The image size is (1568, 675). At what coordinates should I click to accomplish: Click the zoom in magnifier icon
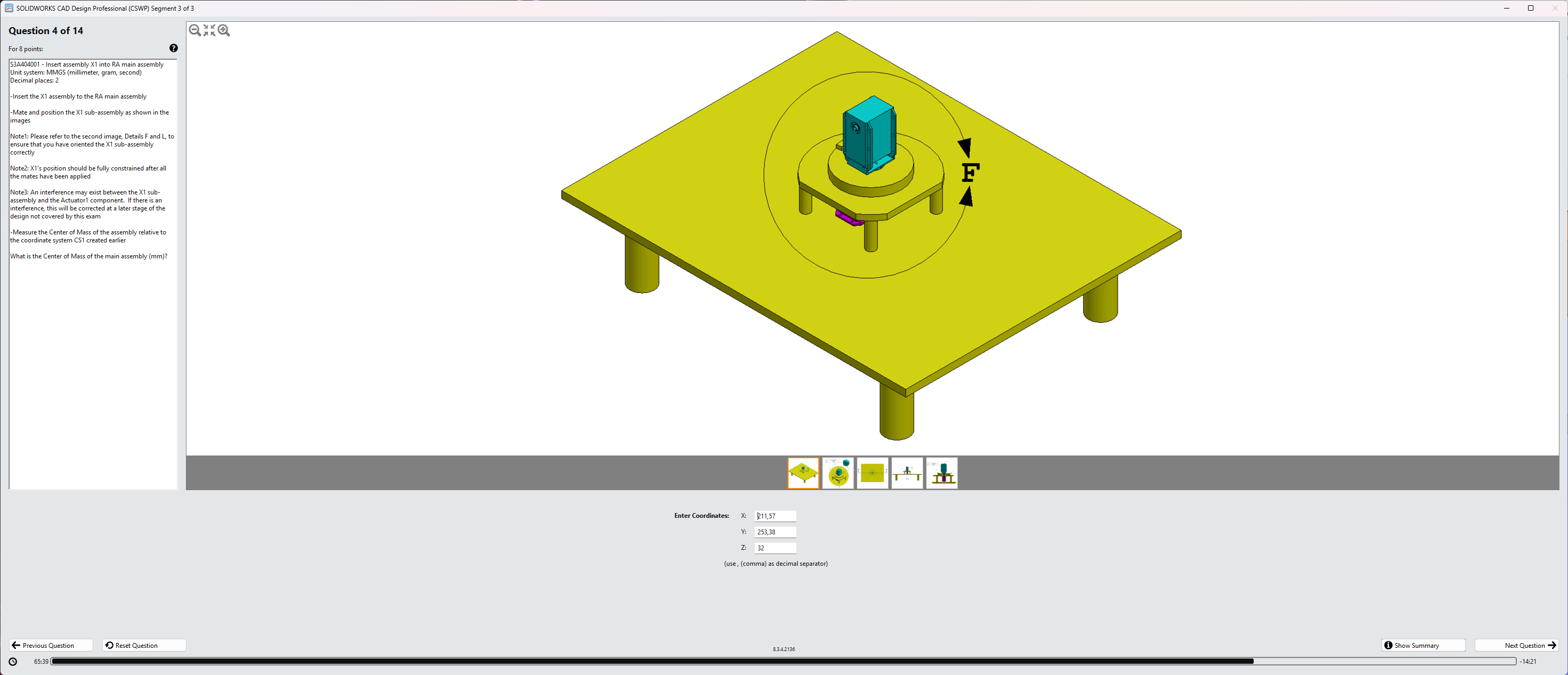(x=224, y=30)
